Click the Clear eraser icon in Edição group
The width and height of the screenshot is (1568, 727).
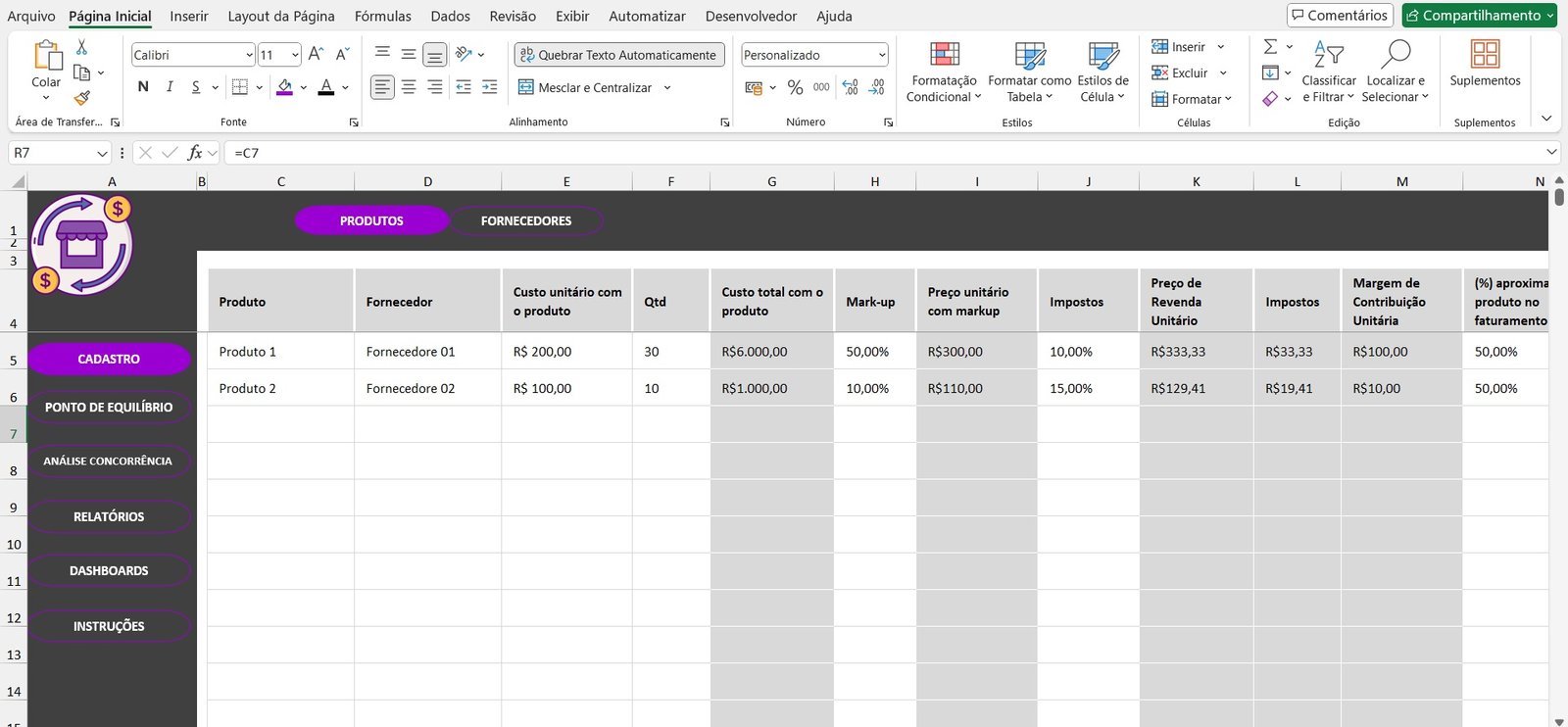(1270, 99)
